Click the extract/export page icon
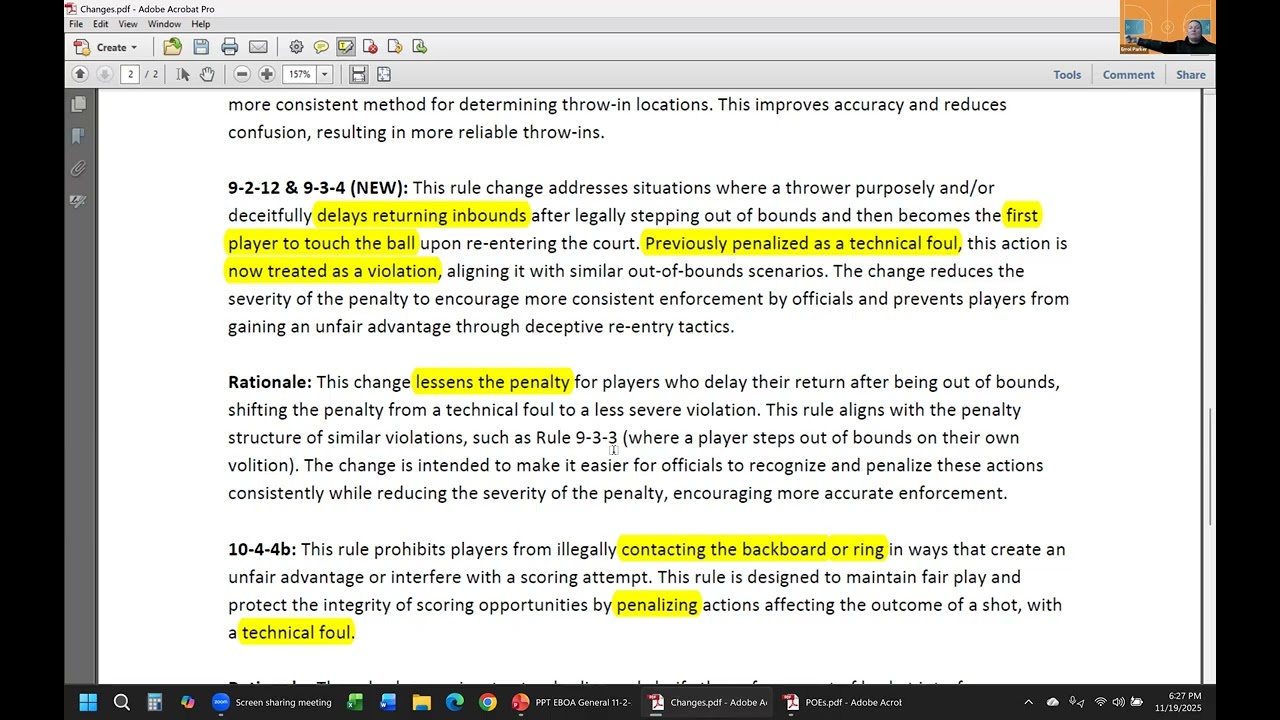Viewport: 1280px width, 720px height. [419, 47]
